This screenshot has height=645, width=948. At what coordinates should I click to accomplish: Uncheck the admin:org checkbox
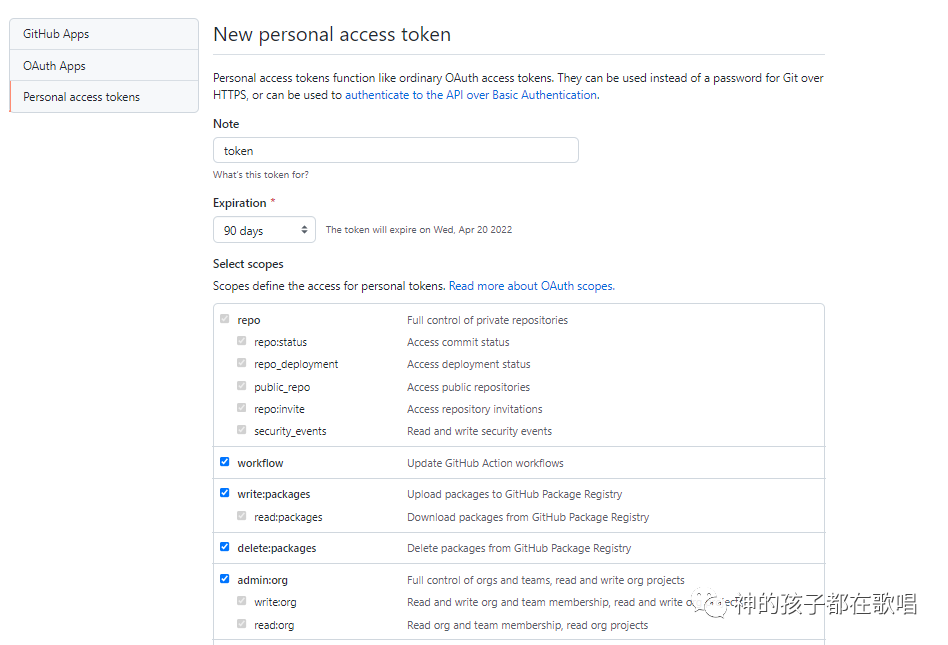tap(225, 579)
